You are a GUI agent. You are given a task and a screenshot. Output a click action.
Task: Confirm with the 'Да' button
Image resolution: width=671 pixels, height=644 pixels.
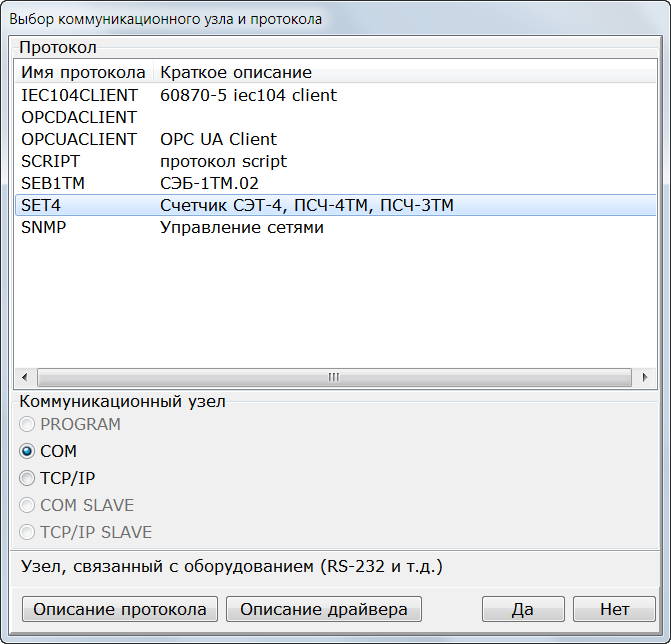coord(523,609)
